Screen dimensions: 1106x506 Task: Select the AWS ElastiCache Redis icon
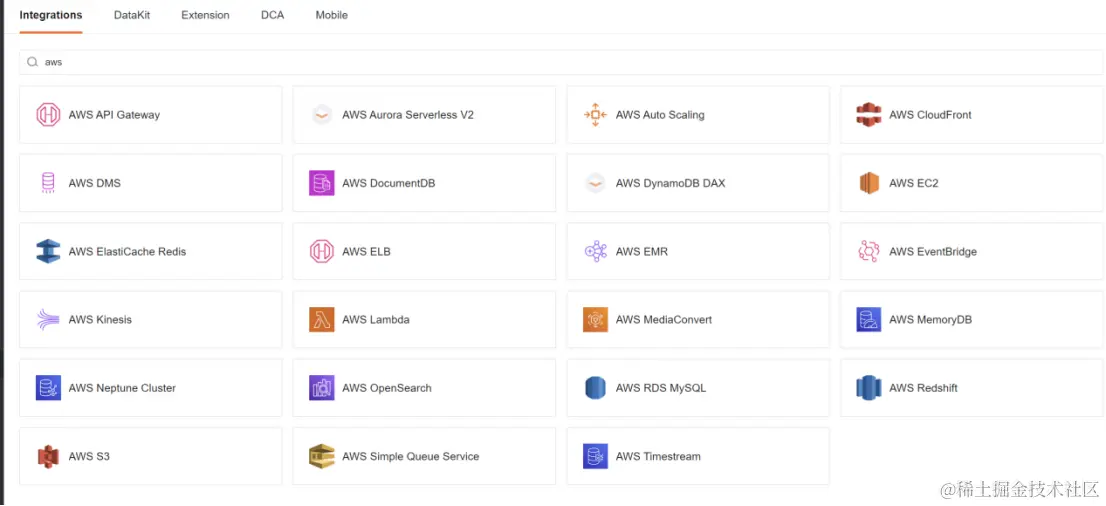pyautogui.click(x=48, y=251)
